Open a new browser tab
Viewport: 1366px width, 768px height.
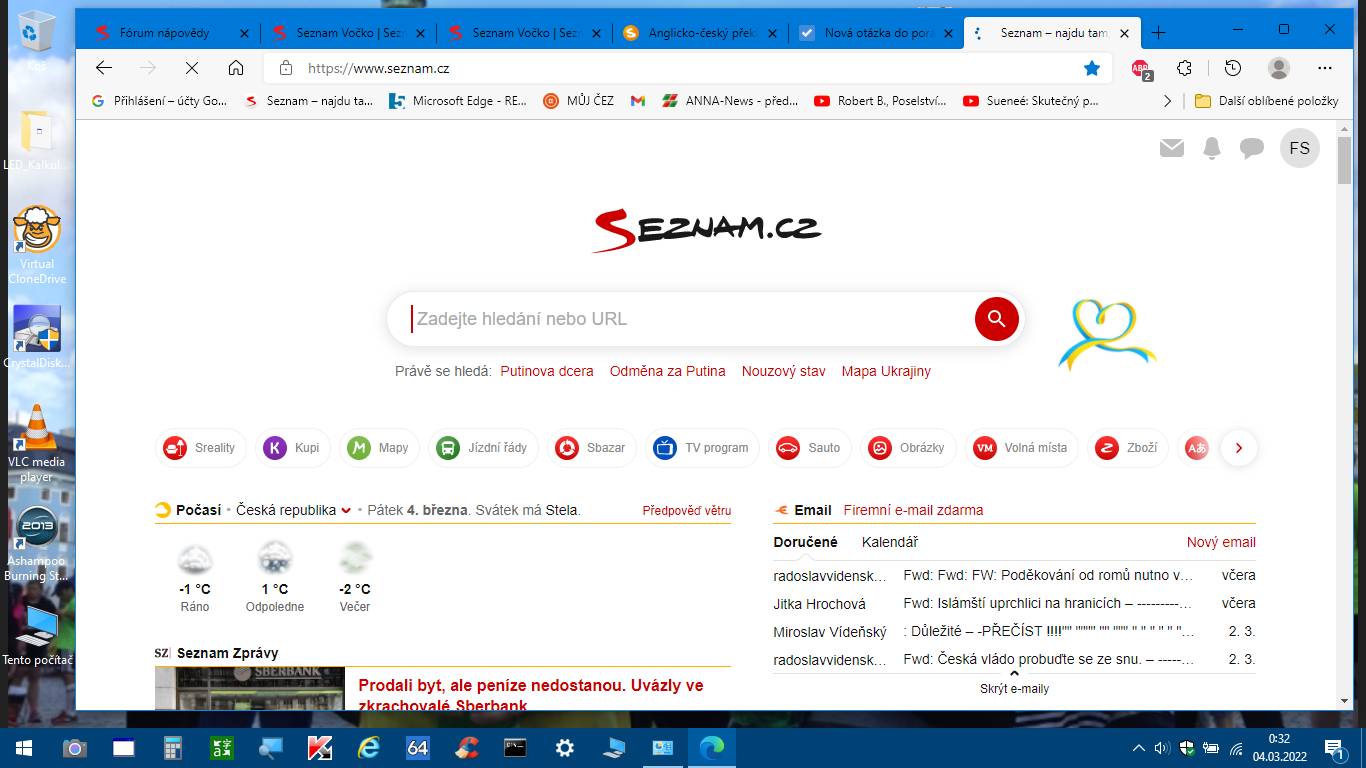[x=1158, y=33]
